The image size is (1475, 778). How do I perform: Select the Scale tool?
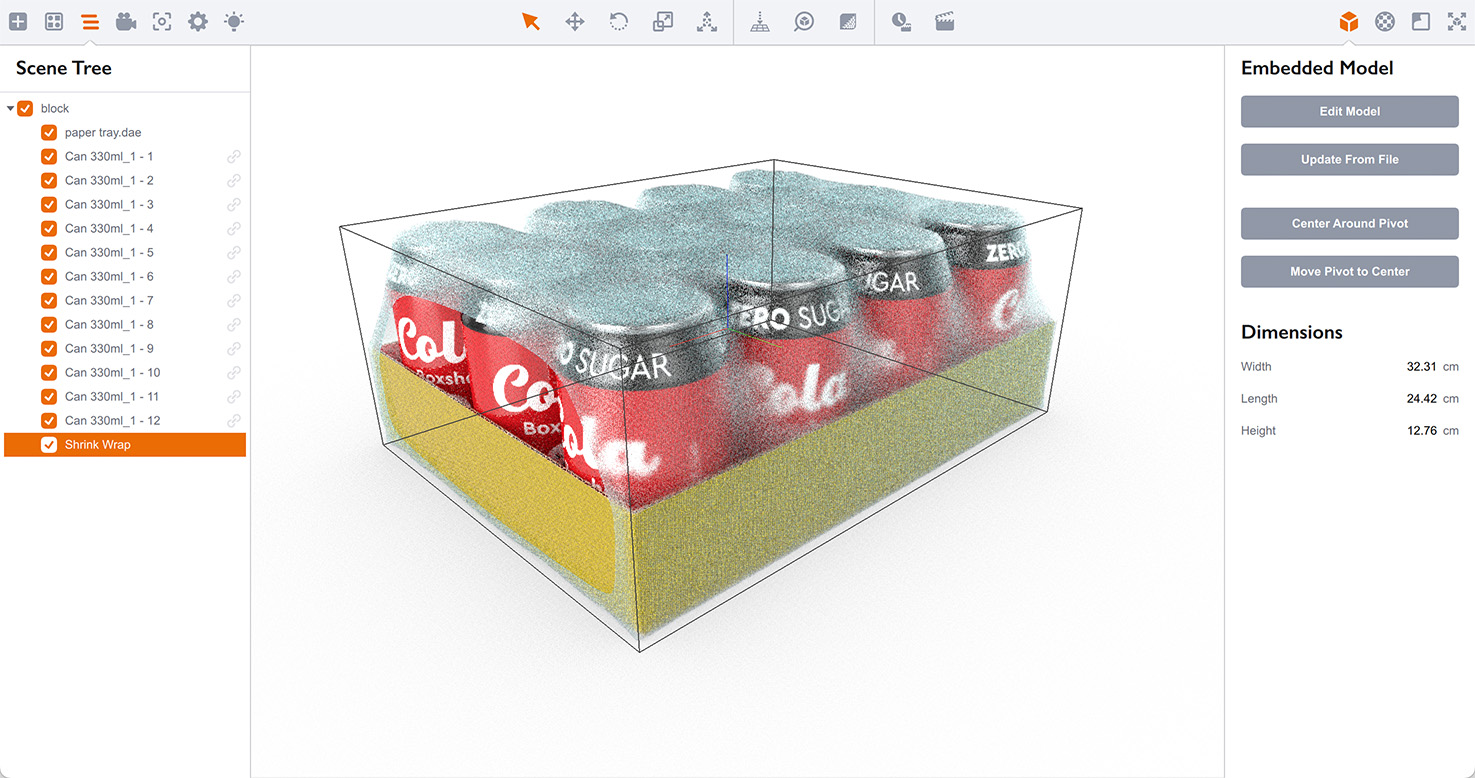(663, 21)
